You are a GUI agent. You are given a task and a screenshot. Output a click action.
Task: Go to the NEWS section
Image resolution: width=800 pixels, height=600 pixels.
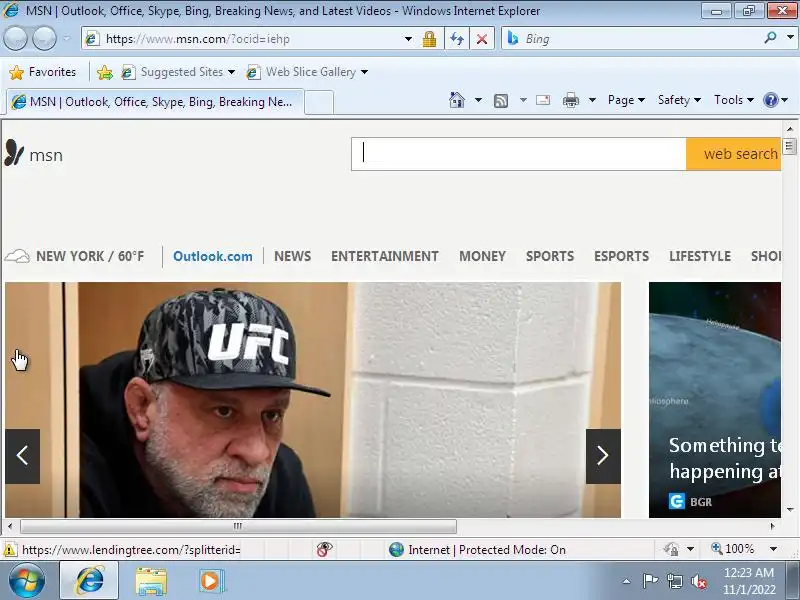pyautogui.click(x=292, y=256)
